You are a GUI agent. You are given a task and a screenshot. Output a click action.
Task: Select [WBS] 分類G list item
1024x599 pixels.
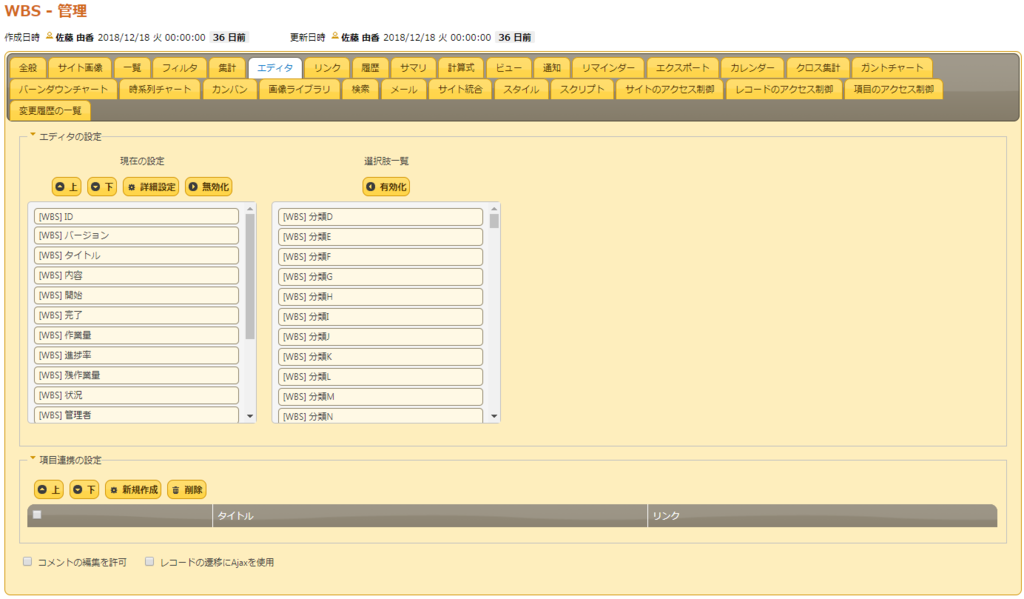coord(381,276)
